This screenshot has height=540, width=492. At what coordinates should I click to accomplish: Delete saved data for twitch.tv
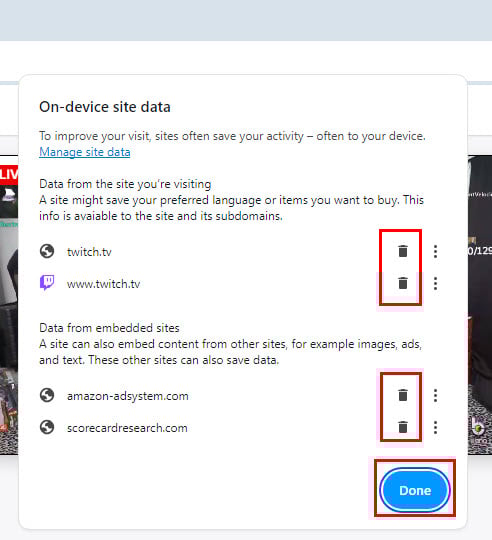402,251
